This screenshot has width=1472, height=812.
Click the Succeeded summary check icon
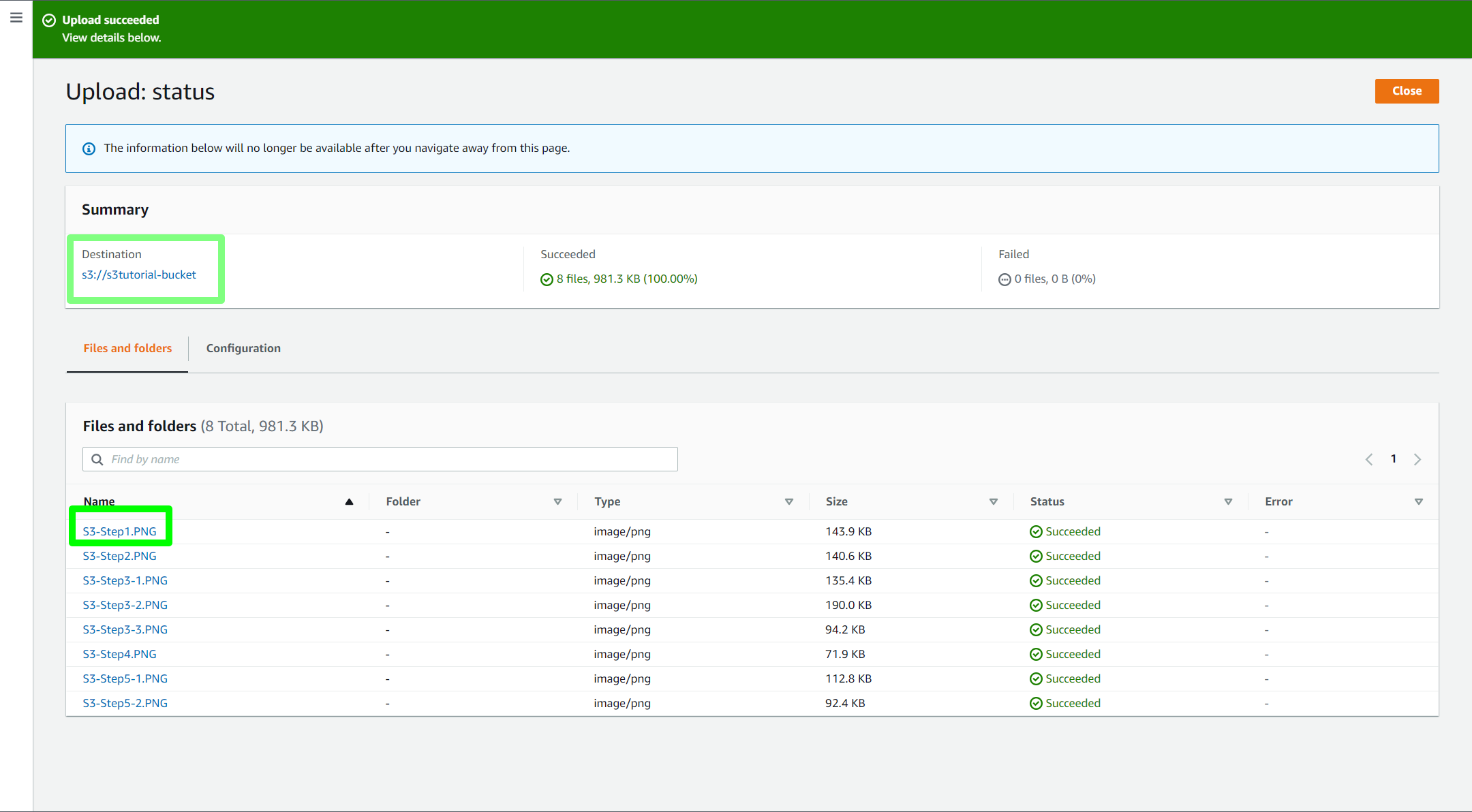click(x=547, y=279)
